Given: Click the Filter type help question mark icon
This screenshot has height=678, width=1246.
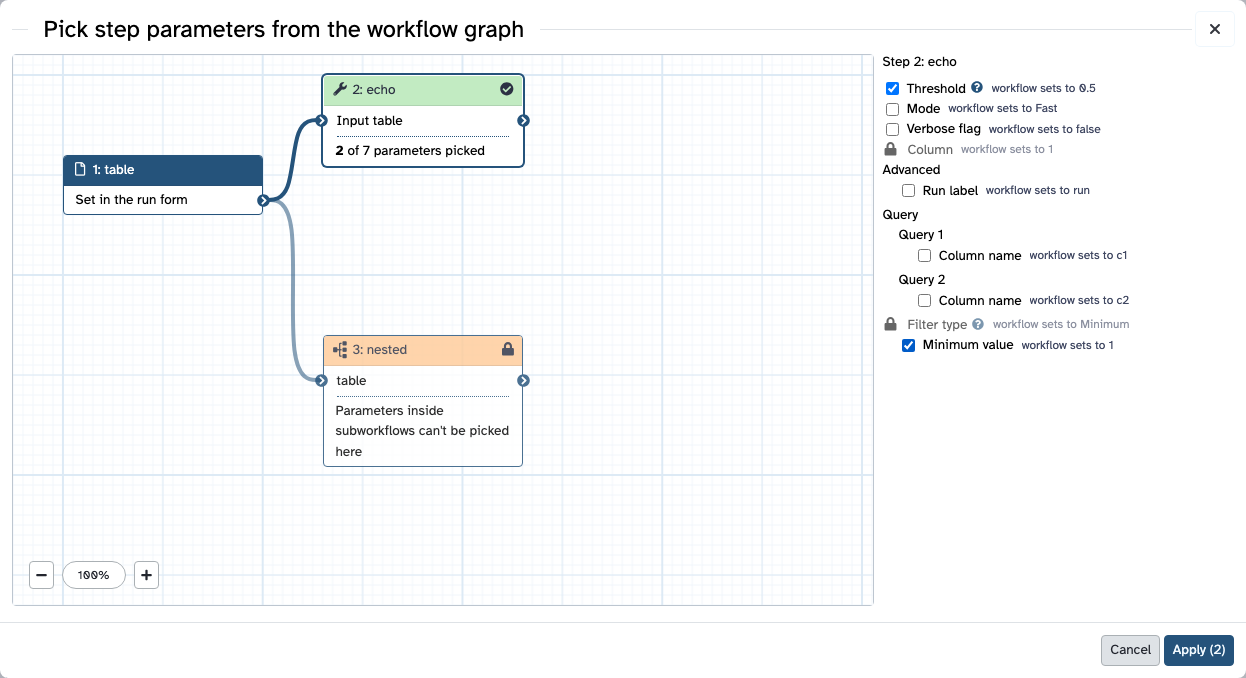Looking at the screenshot, I should tap(978, 324).
